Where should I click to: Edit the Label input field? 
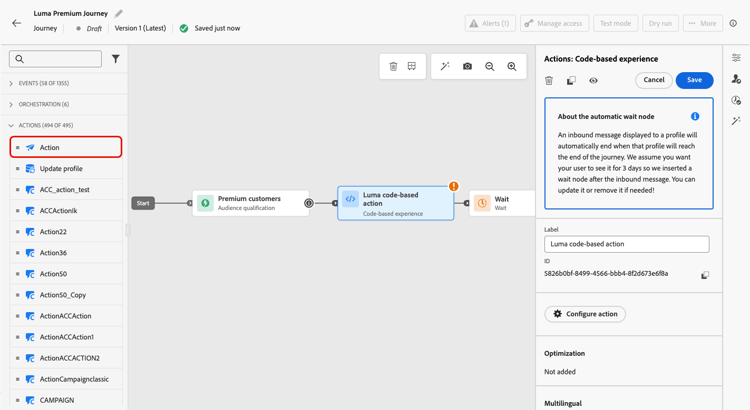[627, 244]
